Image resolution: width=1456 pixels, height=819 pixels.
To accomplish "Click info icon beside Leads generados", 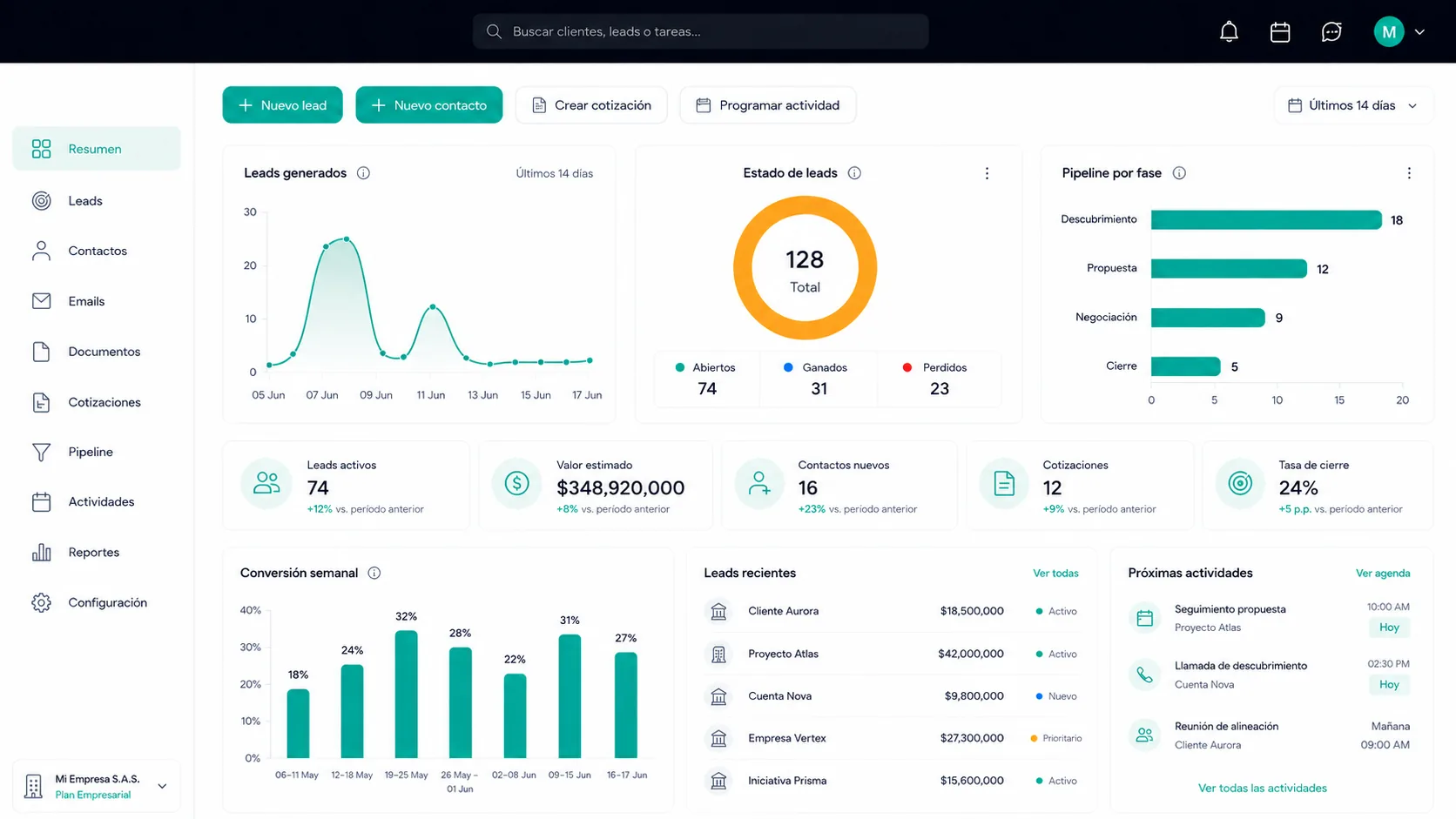I will [x=363, y=173].
